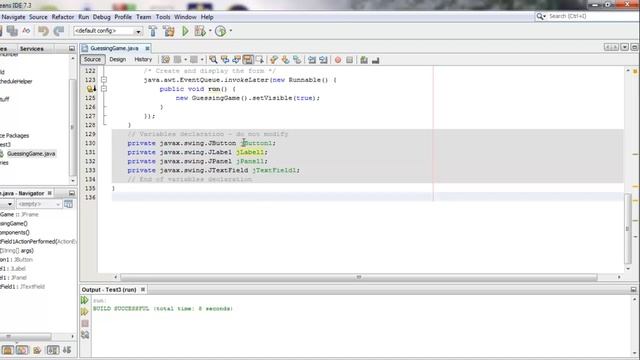Re-run the build from the Output panel
The height and width of the screenshot is (360, 640).
tap(84, 300)
